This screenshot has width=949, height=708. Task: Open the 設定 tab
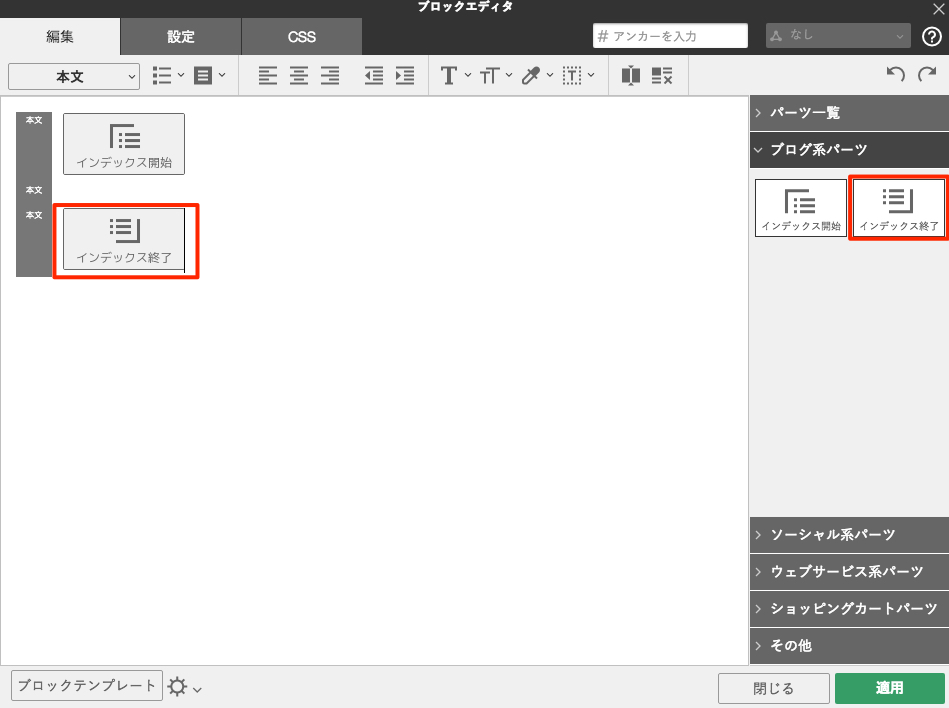pyautogui.click(x=180, y=36)
